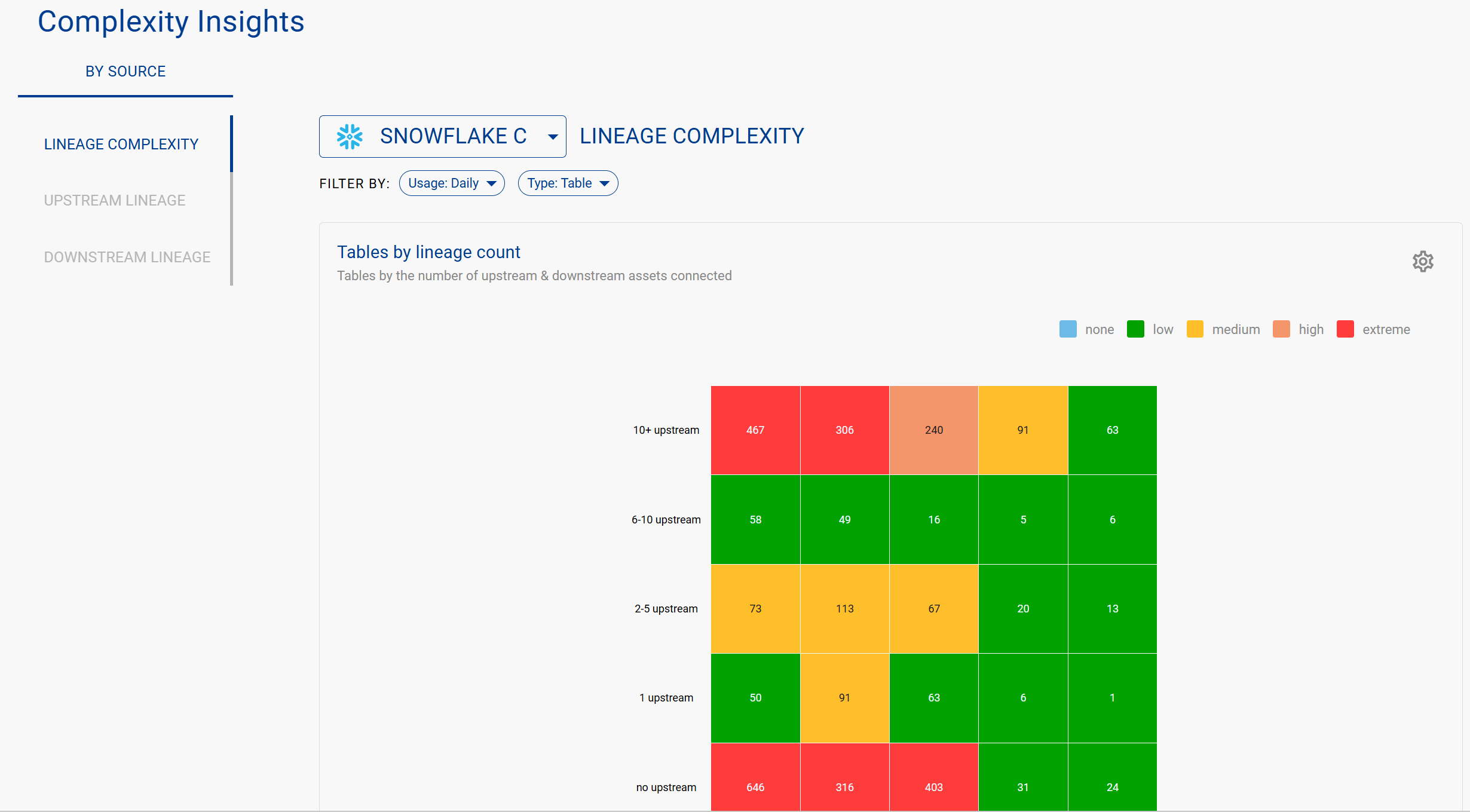Select Lineage Complexity in sidebar
This screenshot has height=812, width=1470.
121,144
